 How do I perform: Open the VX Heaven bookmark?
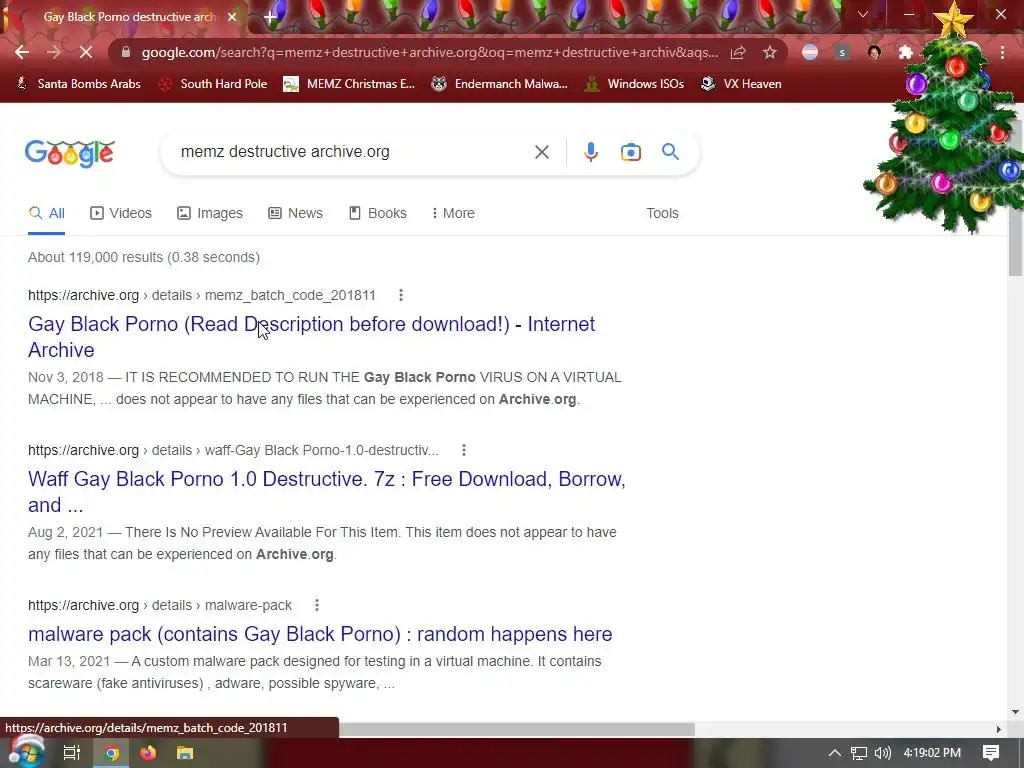[x=741, y=84]
